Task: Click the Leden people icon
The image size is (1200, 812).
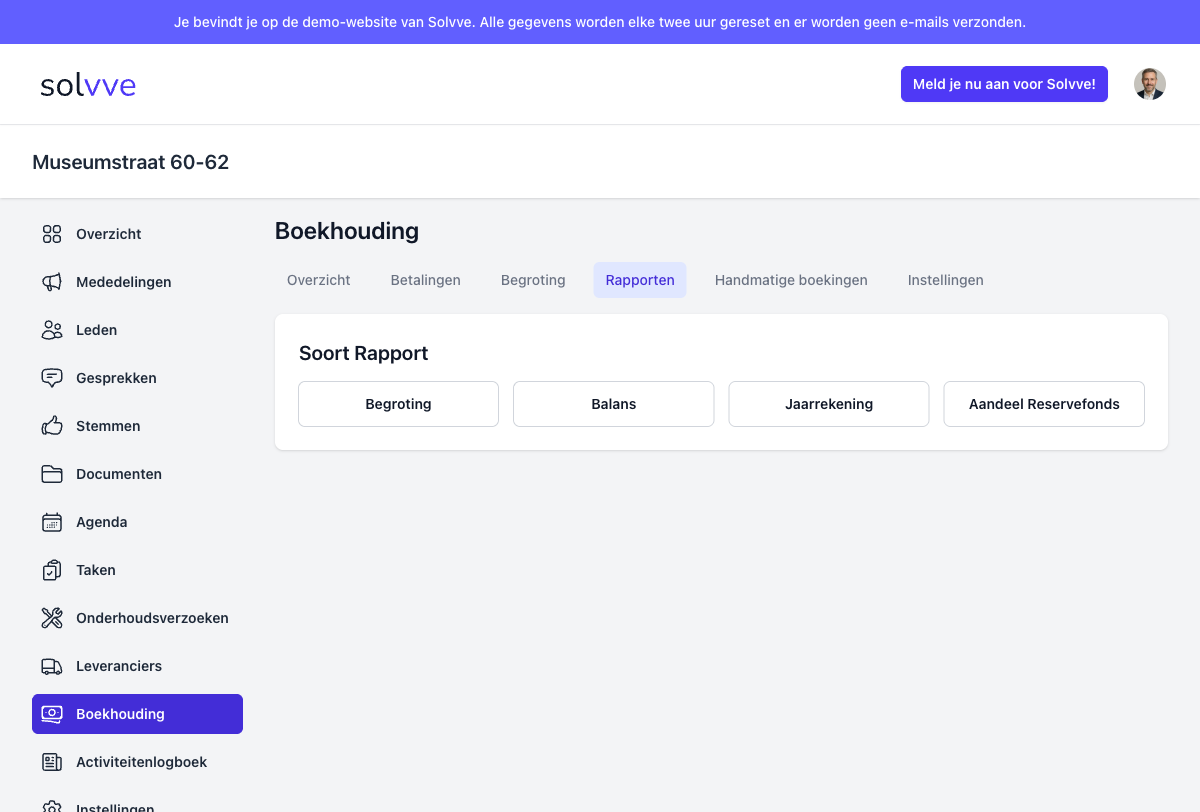Action: [52, 330]
